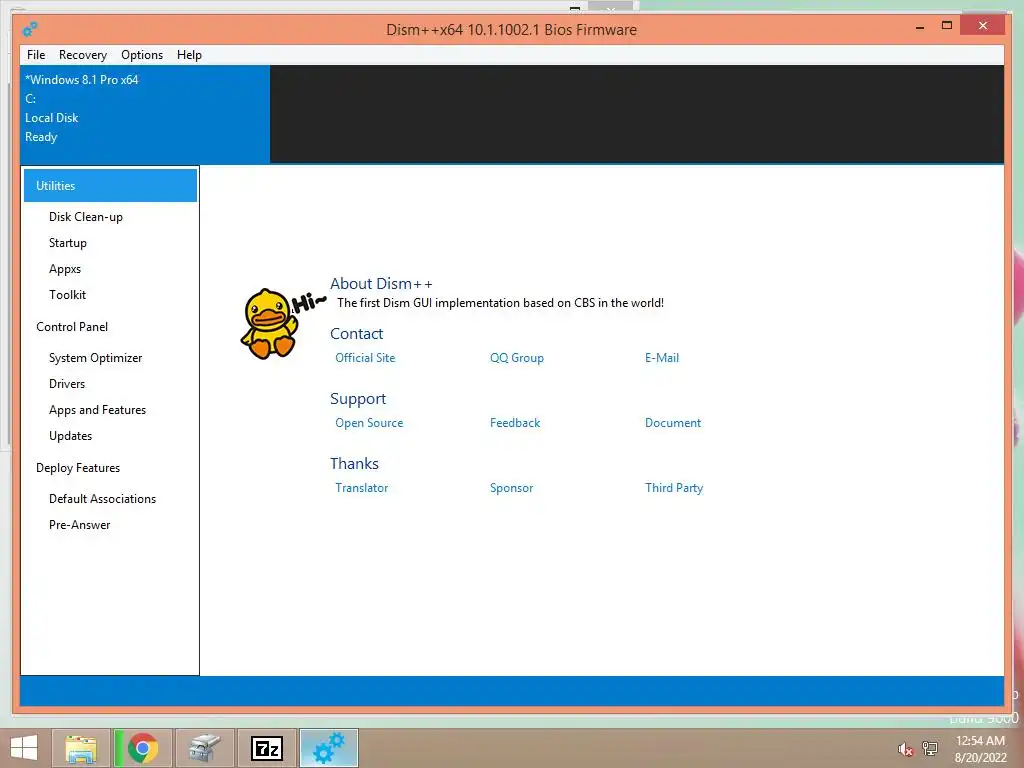Open the File menu
1024x768 pixels.
pyautogui.click(x=36, y=55)
